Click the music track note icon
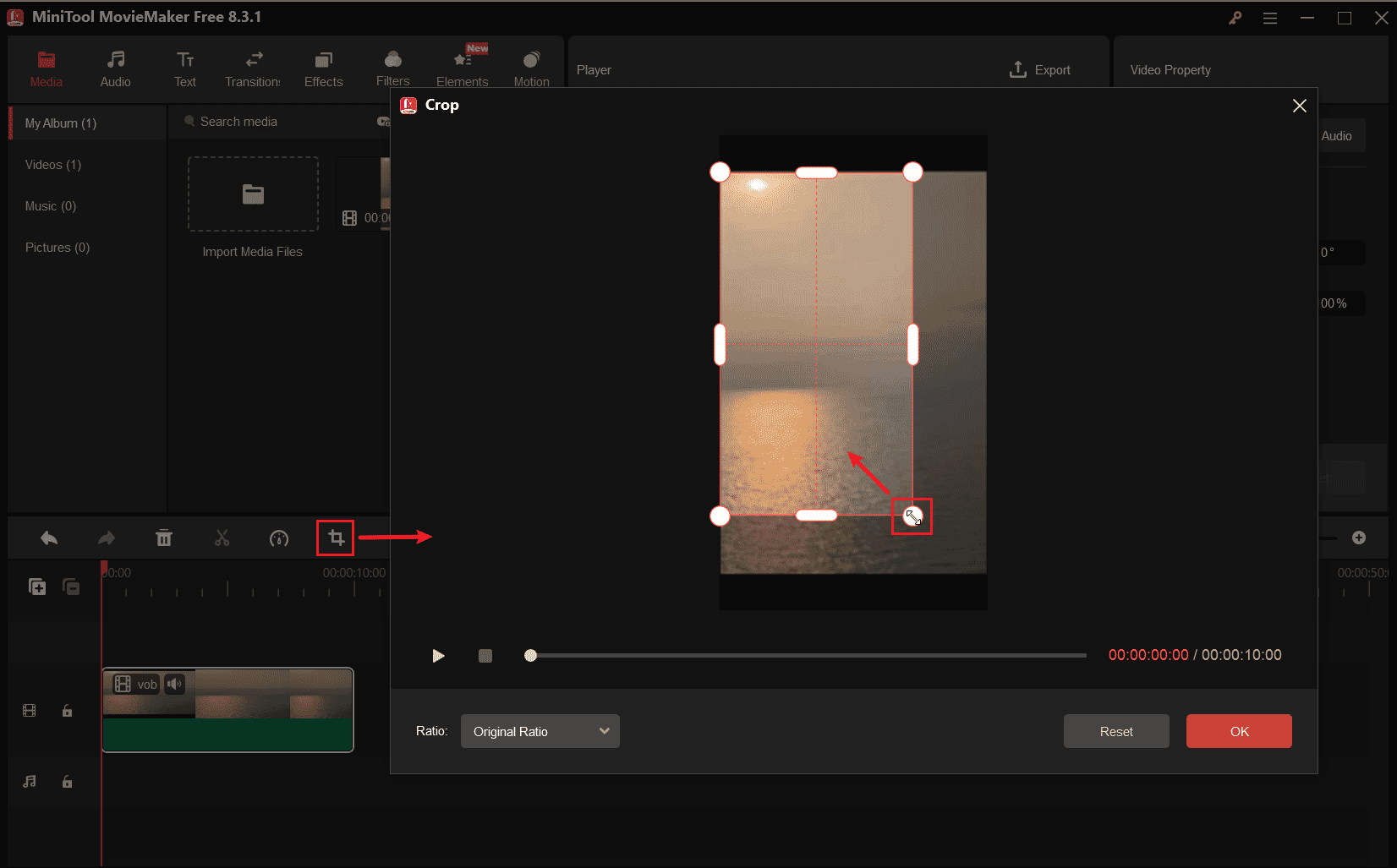 [x=30, y=782]
